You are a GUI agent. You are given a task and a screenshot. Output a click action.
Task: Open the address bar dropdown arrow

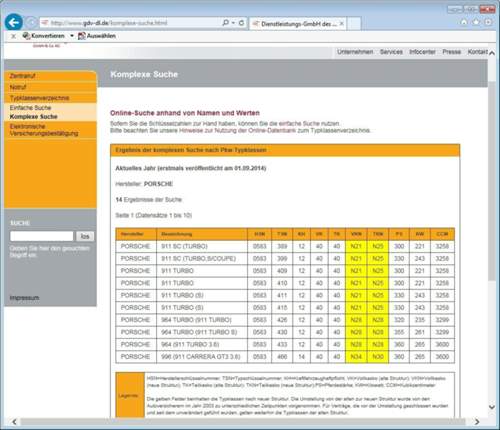point(233,23)
